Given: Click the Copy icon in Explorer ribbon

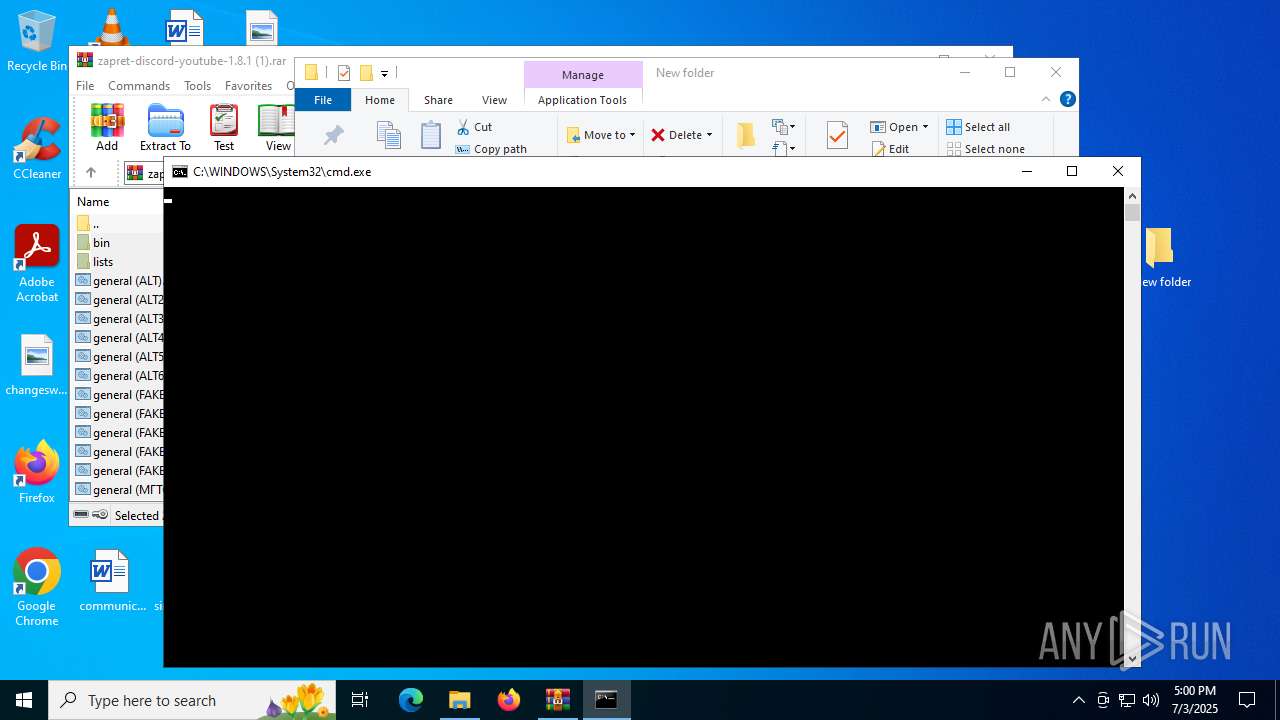Looking at the screenshot, I should tap(388, 135).
